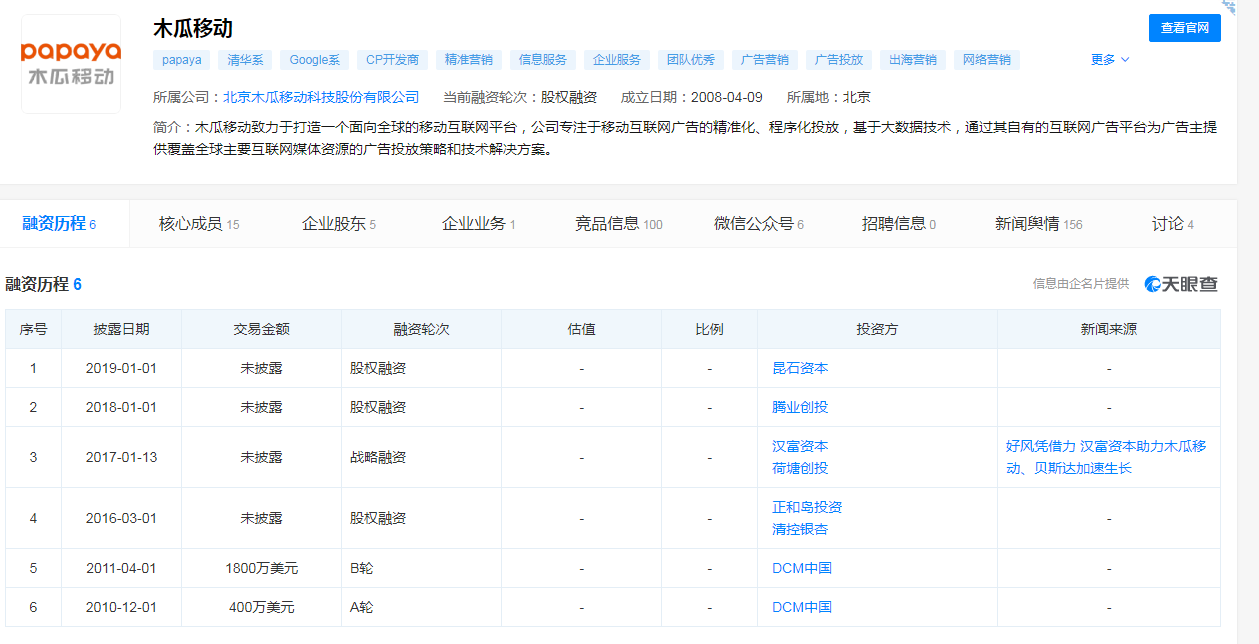Go to the 讨论 tab
The height and width of the screenshot is (644, 1259).
[1172, 224]
